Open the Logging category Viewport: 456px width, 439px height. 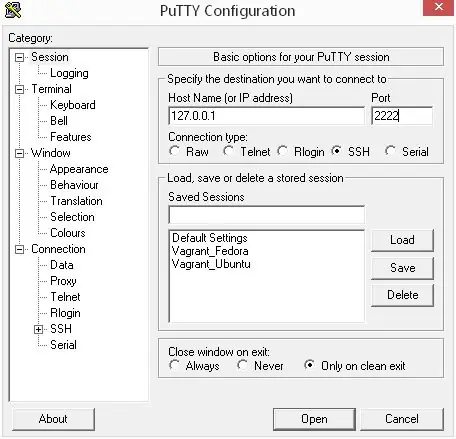69,73
